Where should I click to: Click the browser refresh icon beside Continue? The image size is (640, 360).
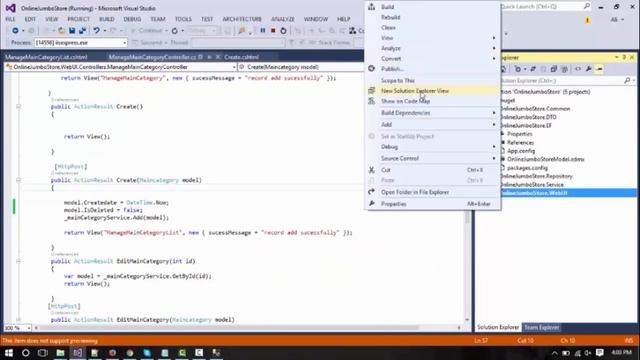(x=175, y=31)
